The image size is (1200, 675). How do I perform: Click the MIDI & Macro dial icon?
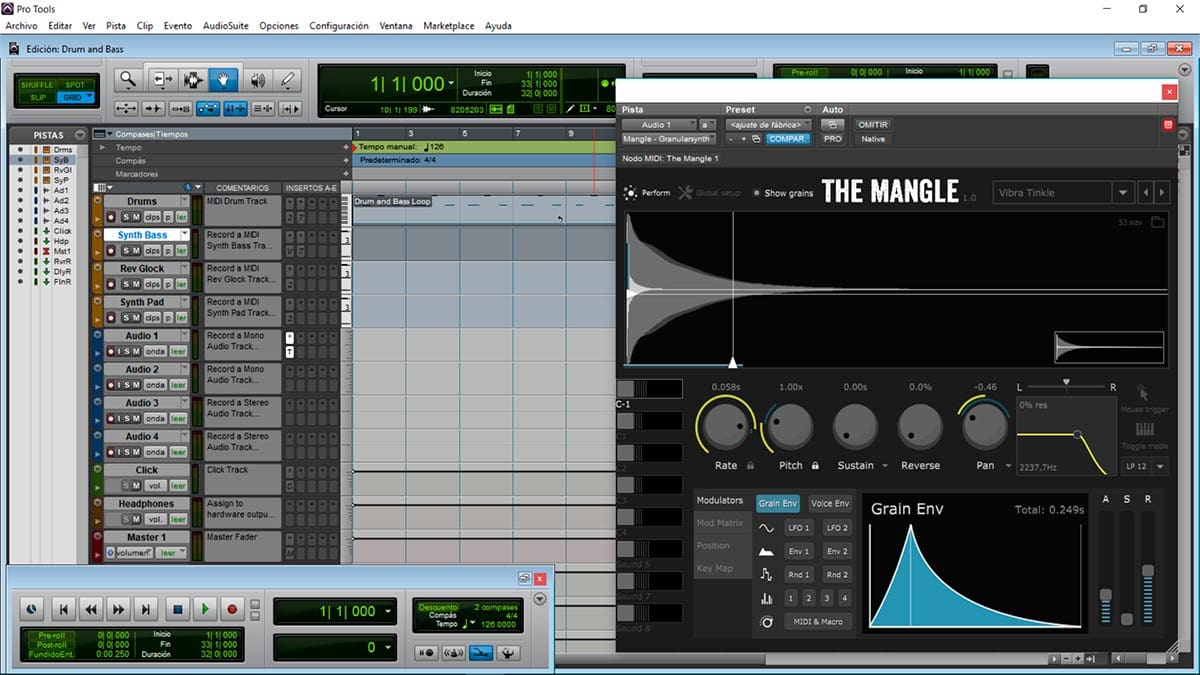pyautogui.click(x=767, y=622)
